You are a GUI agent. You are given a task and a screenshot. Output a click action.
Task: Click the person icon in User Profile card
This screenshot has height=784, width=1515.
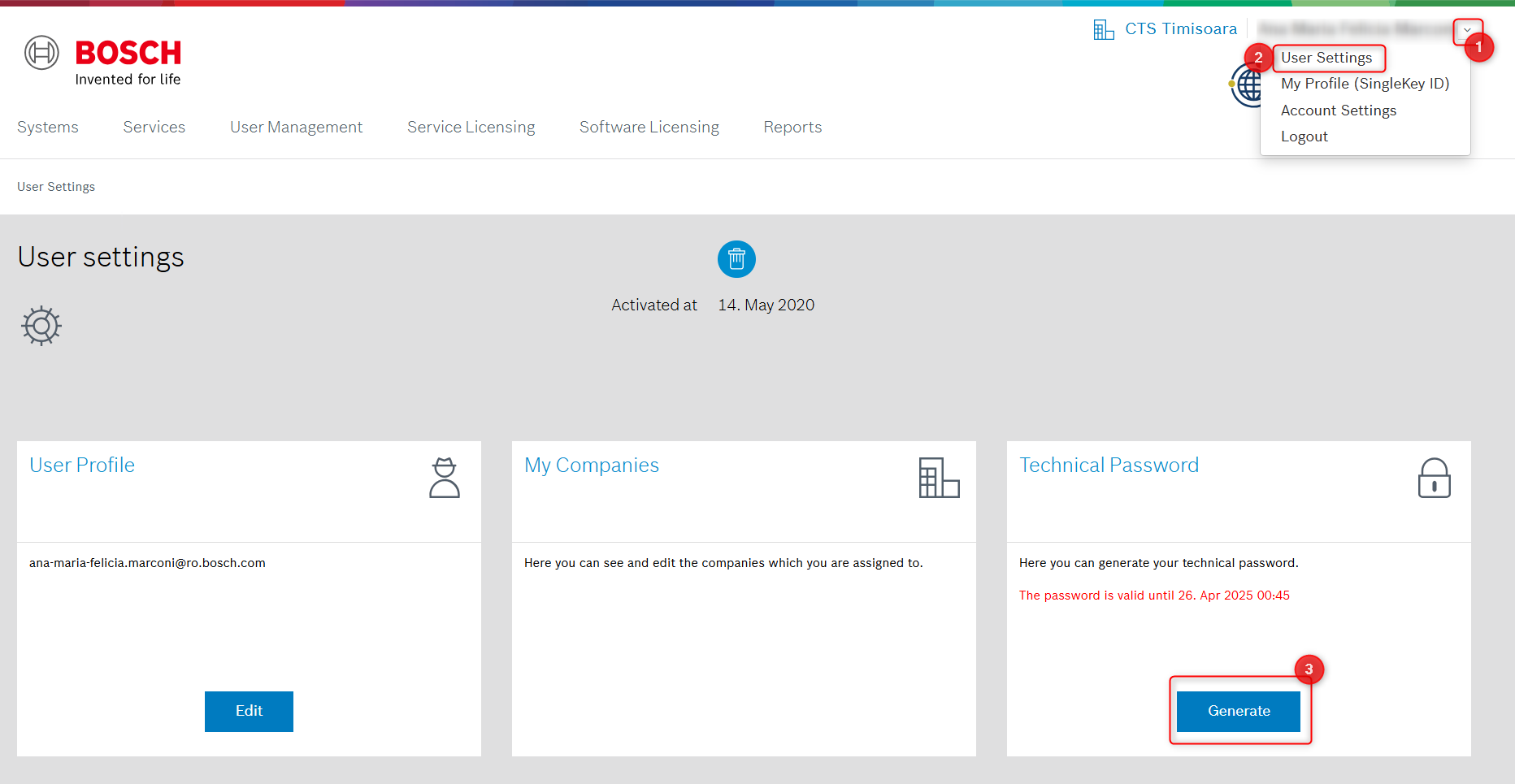[x=445, y=478]
